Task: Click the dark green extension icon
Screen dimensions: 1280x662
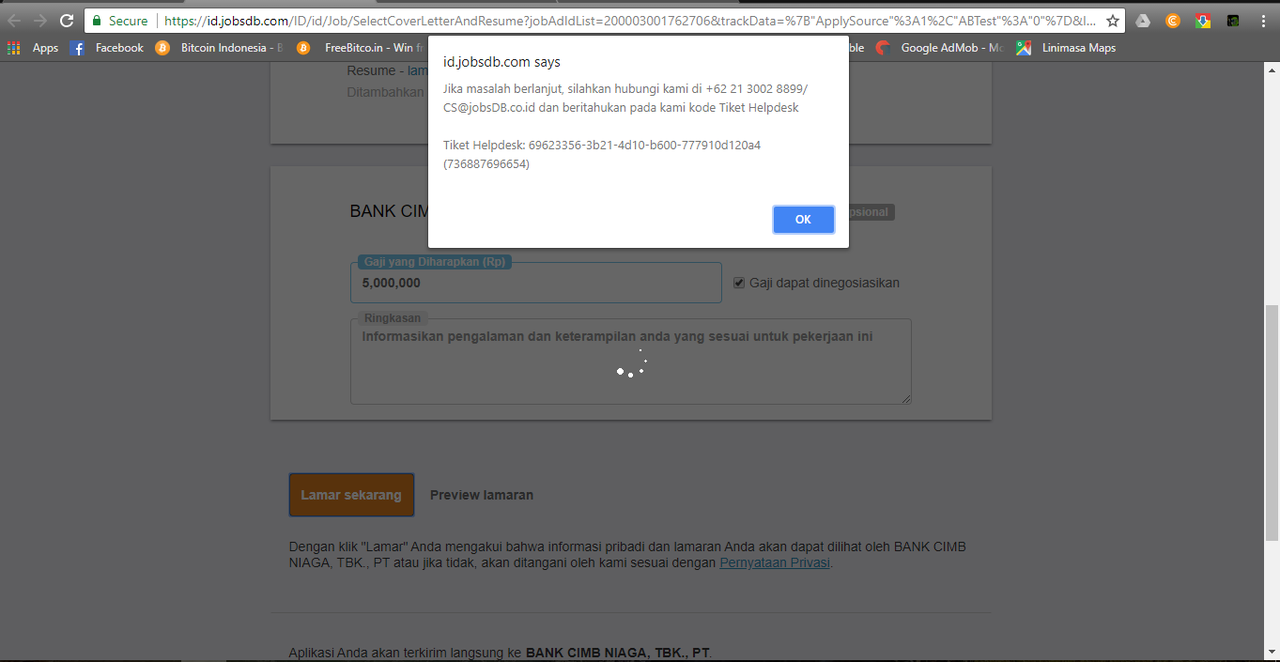Action: (1233, 20)
